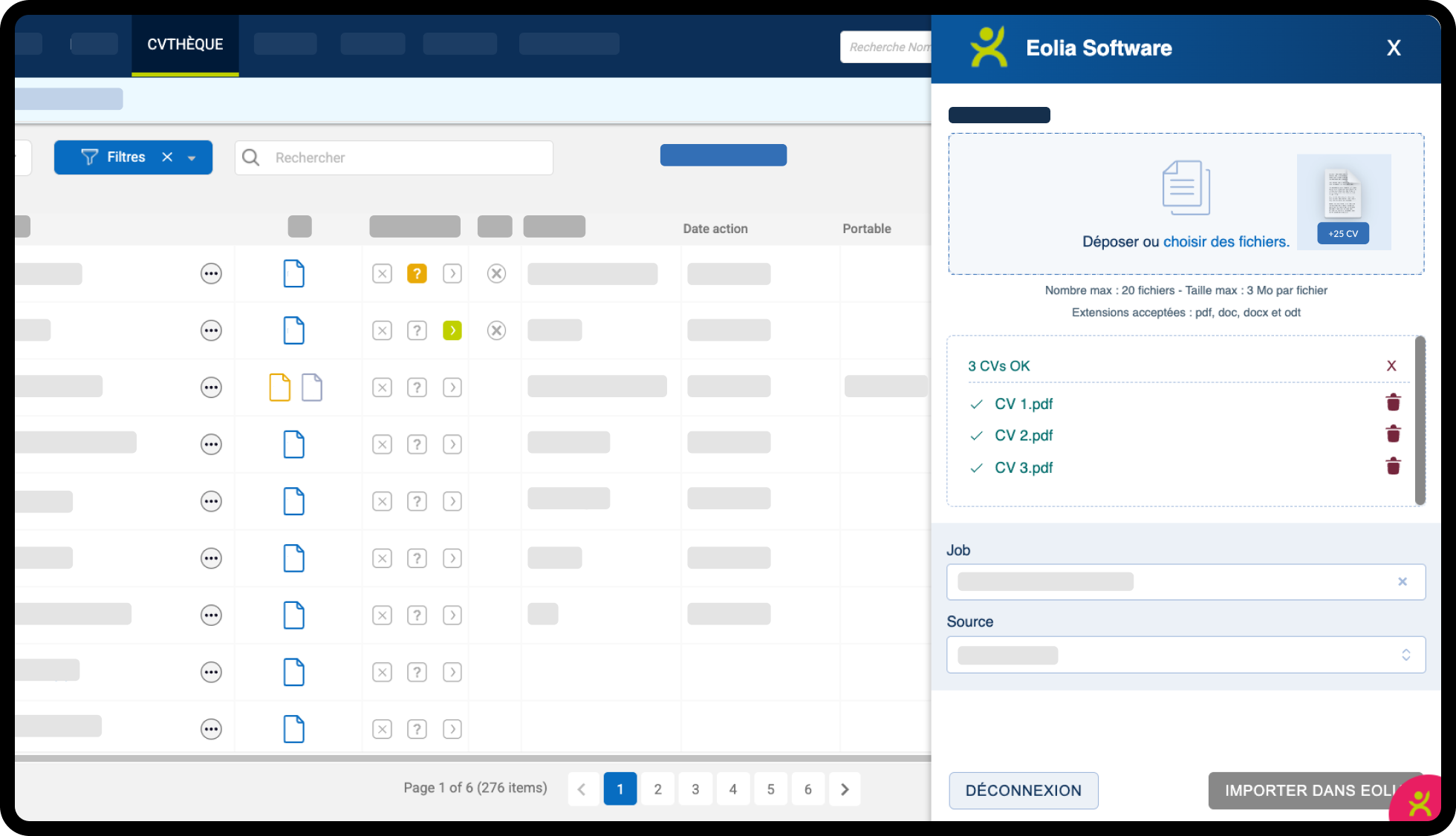The image size is (1456, 836).
Task: Click the 'choisir des fichiers' link
Action: [1226, 242]
